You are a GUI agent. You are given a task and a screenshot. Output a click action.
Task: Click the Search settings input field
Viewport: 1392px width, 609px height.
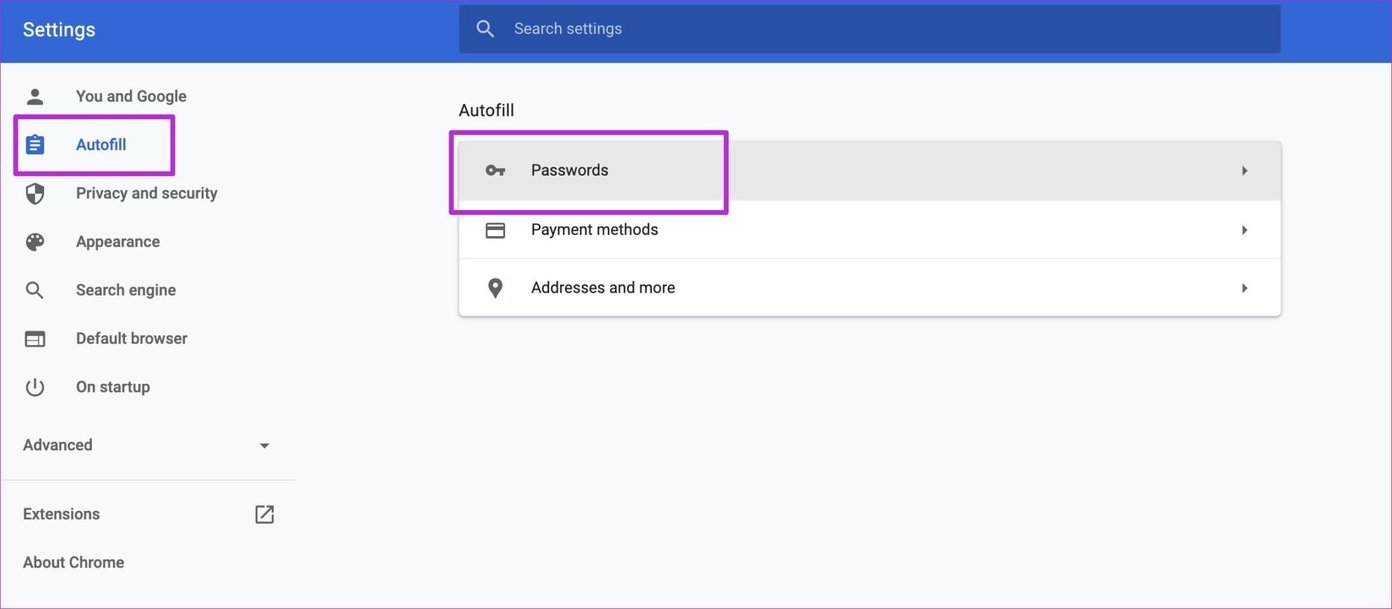coord(869,29)
